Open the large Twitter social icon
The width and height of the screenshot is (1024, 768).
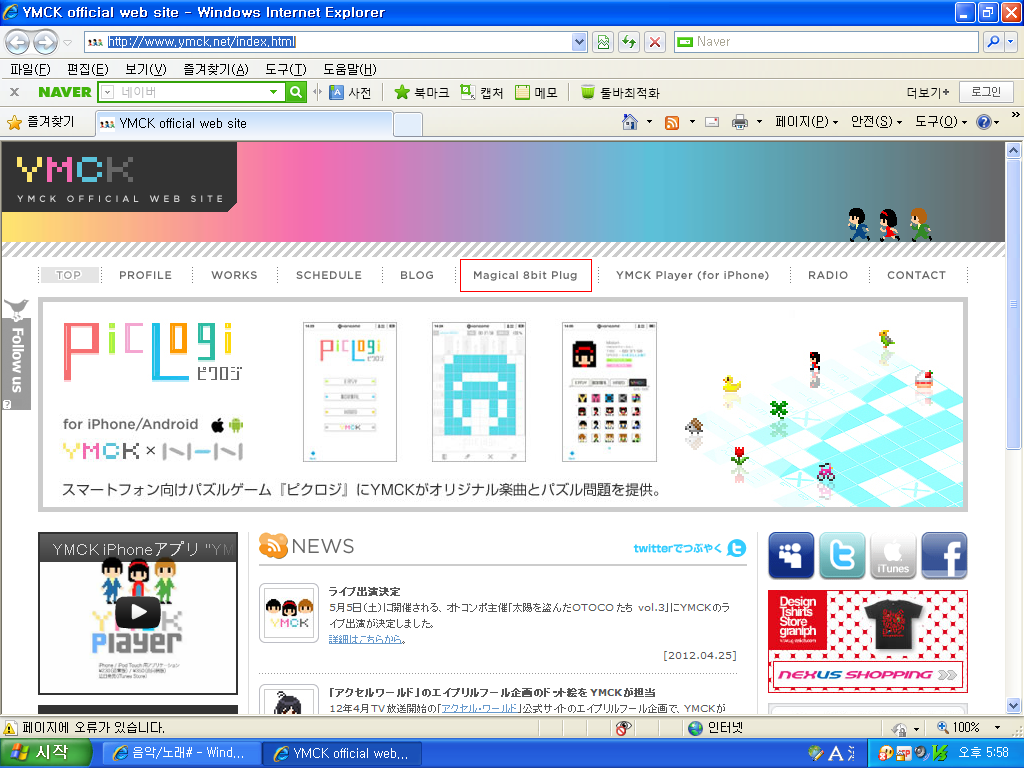(842, 556)
